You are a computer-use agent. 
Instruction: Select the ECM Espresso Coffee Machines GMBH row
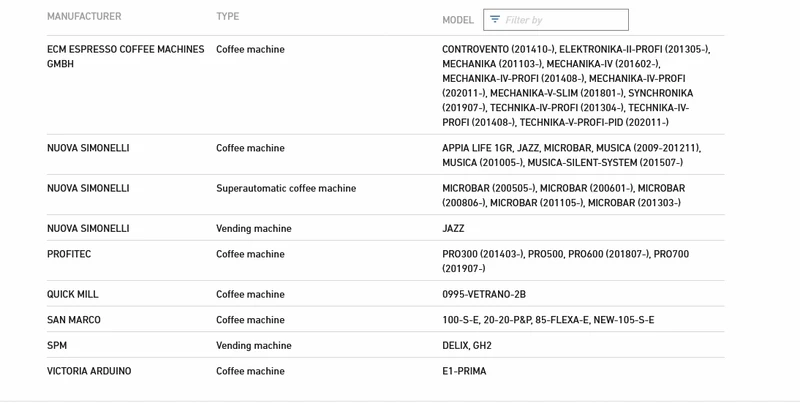pos(385,85)
